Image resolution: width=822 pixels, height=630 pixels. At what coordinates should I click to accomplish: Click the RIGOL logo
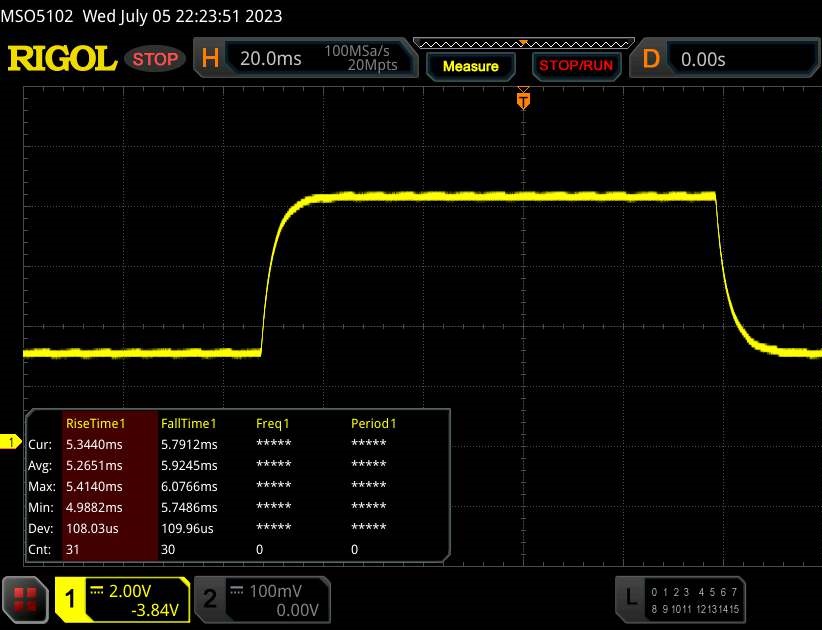click(62, 59)
